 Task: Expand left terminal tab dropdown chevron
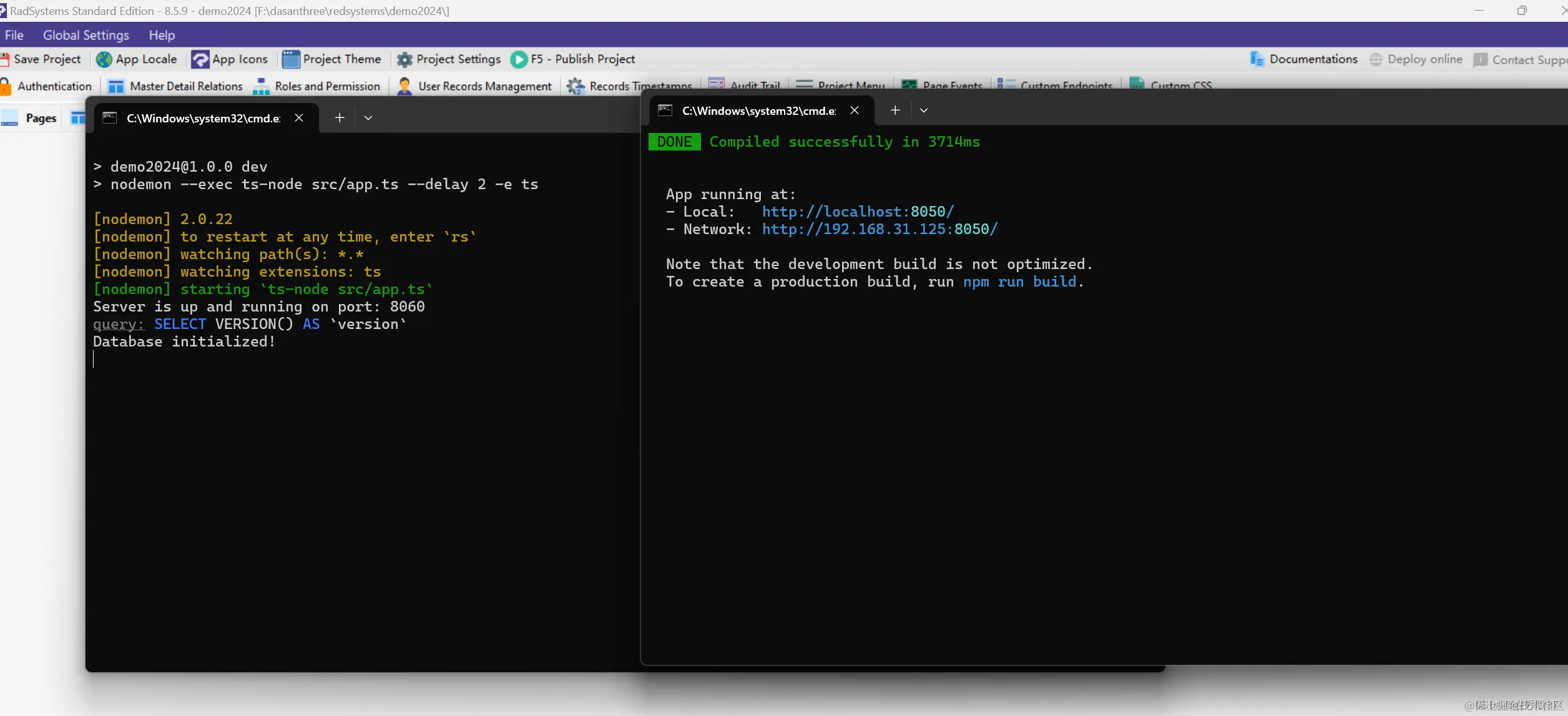[368, 118]
